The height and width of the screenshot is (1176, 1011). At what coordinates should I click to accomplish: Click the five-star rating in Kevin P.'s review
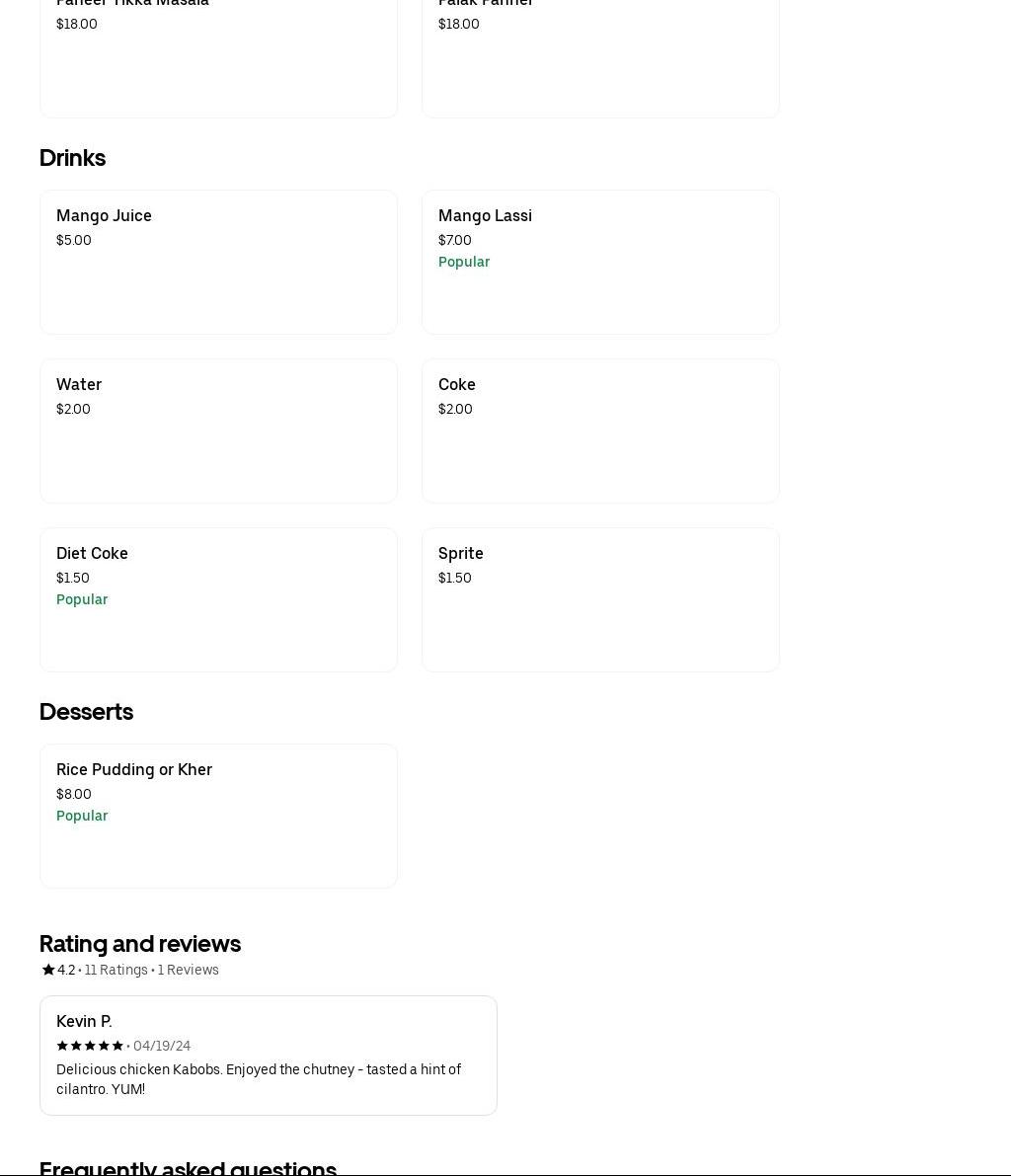pos(90,1046)
